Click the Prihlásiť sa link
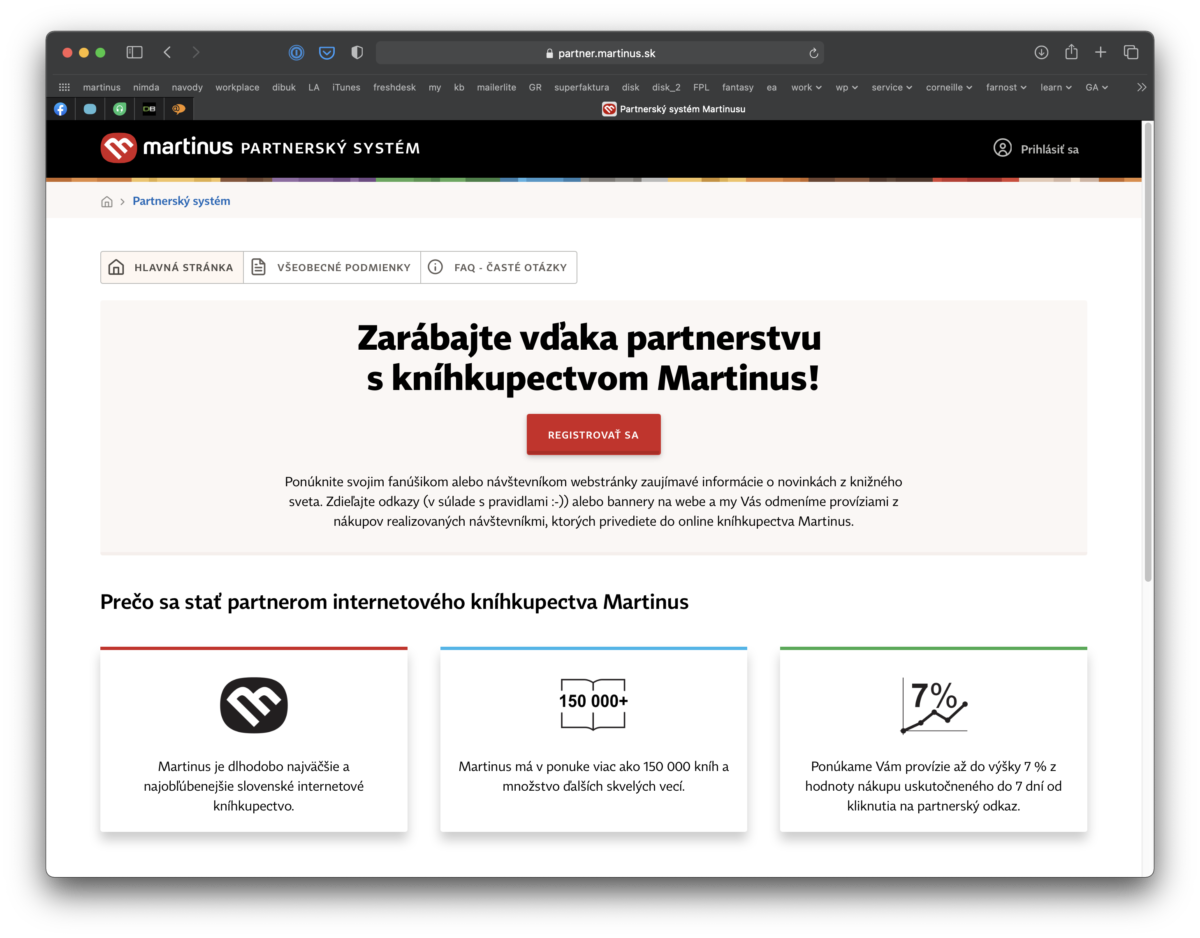 [x=1049, y=149]
